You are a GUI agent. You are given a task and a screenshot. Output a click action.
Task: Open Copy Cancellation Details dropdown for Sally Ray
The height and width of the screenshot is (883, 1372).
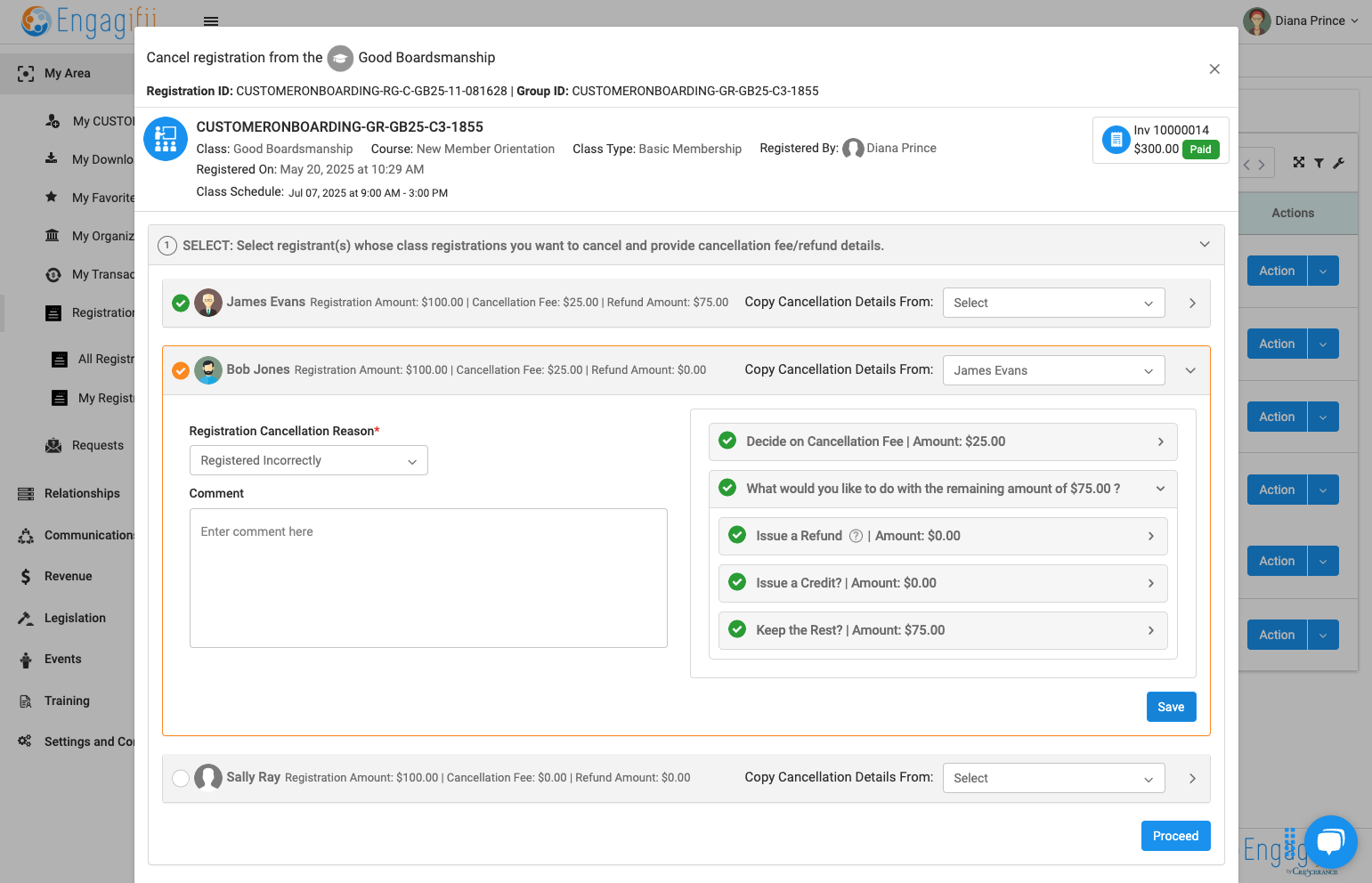(x=1053, y=778)
